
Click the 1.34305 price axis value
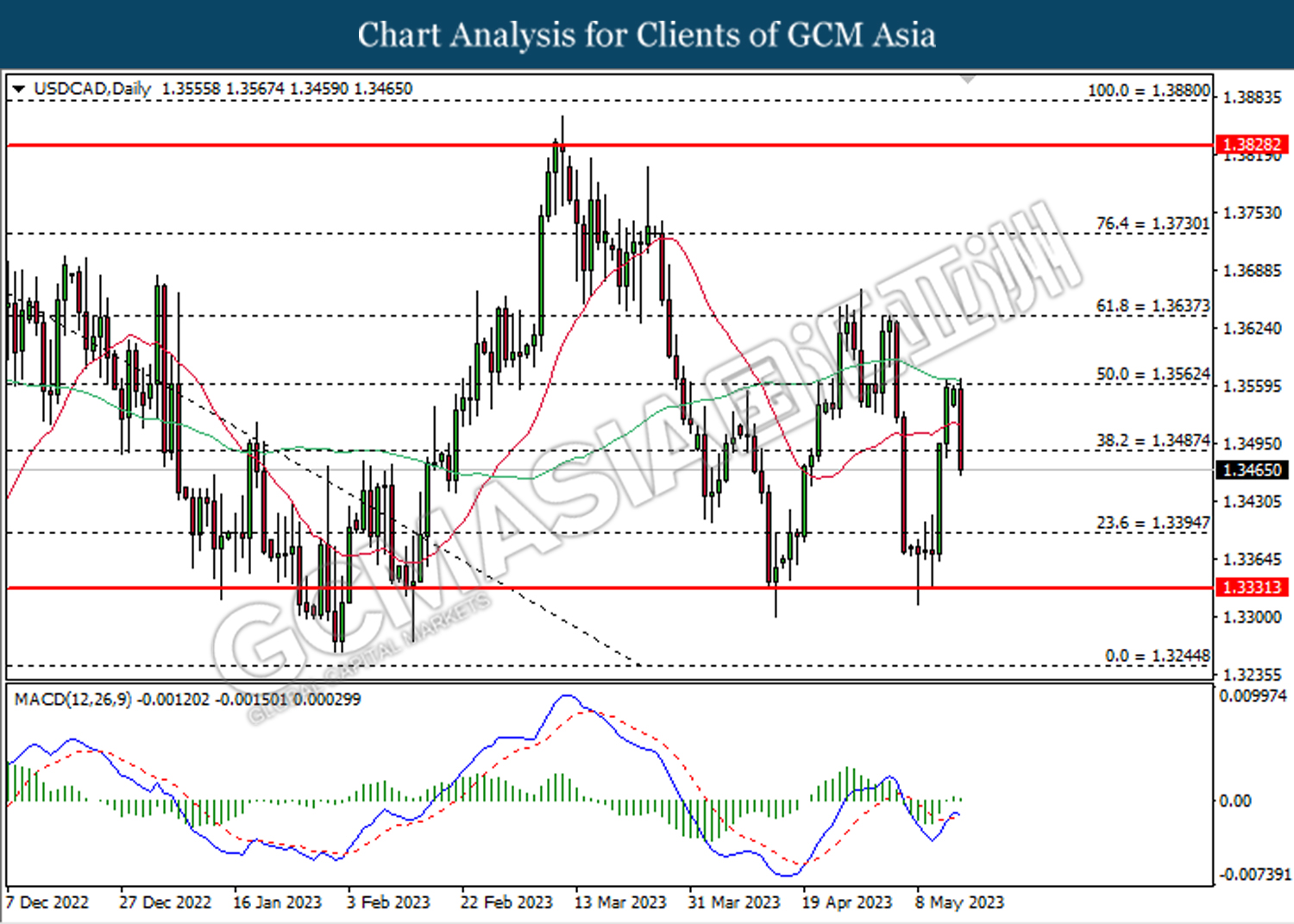click(1253, 501)
